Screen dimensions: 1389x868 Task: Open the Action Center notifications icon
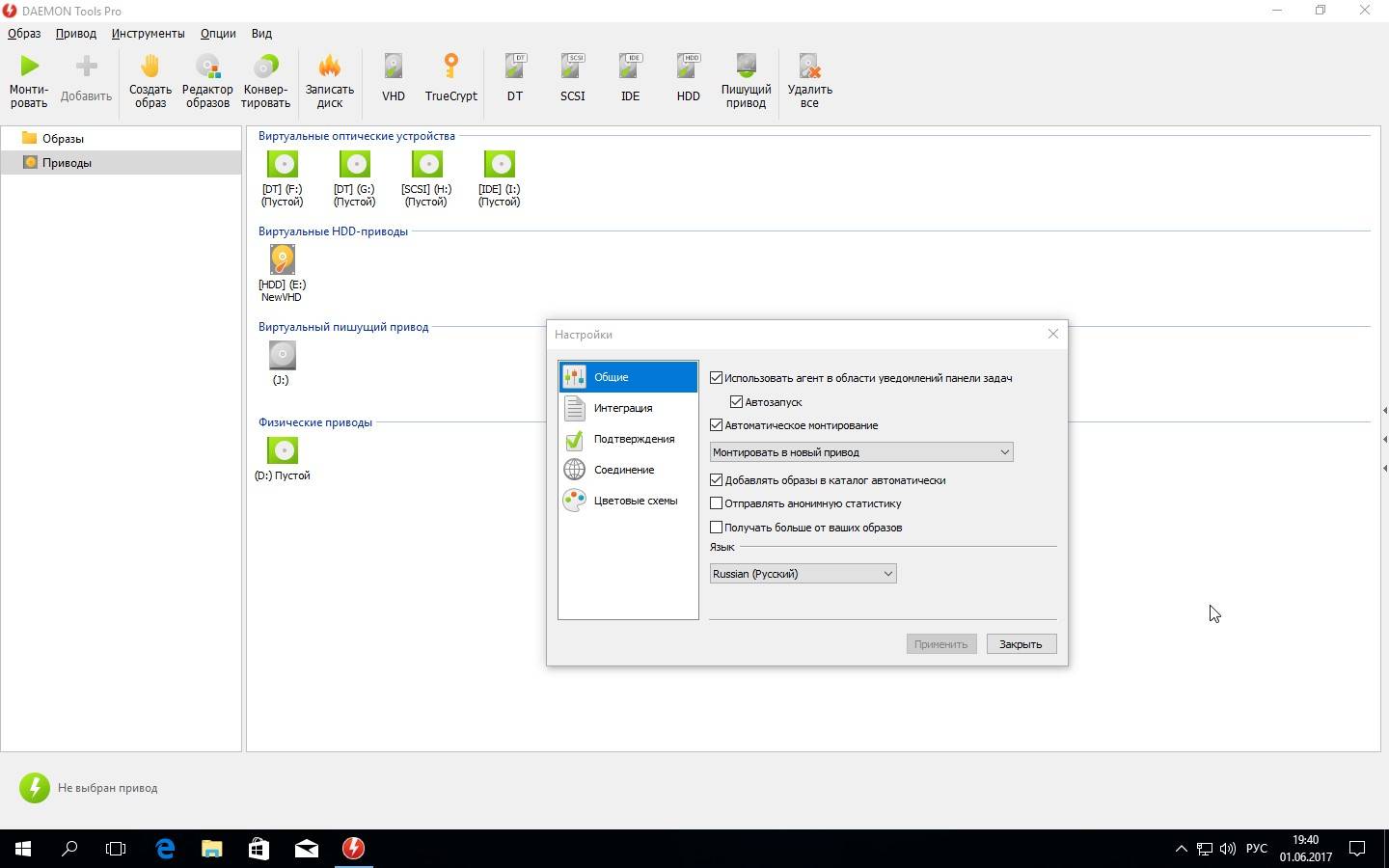[1356, 849]
